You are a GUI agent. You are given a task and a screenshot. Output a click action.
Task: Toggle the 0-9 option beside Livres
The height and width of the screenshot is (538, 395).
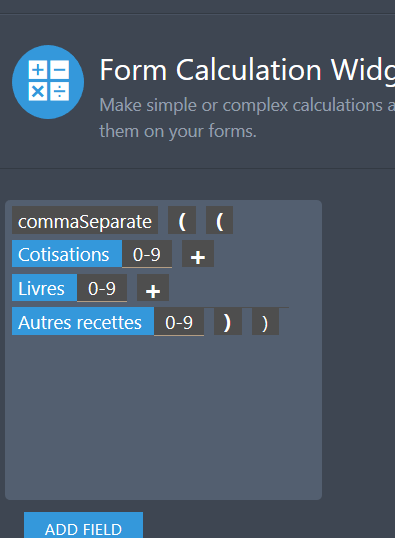point(102,288)
